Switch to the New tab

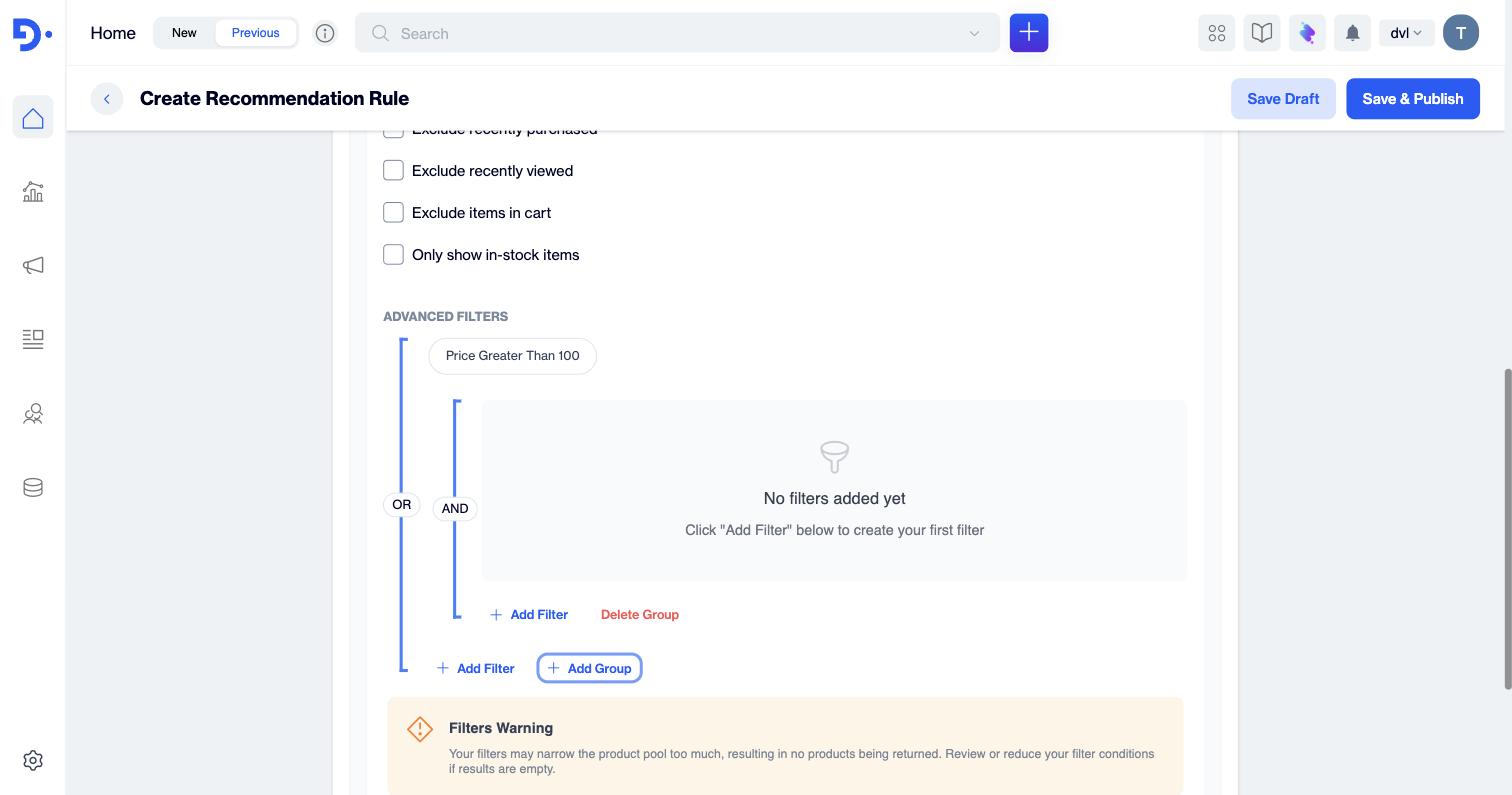184,33
